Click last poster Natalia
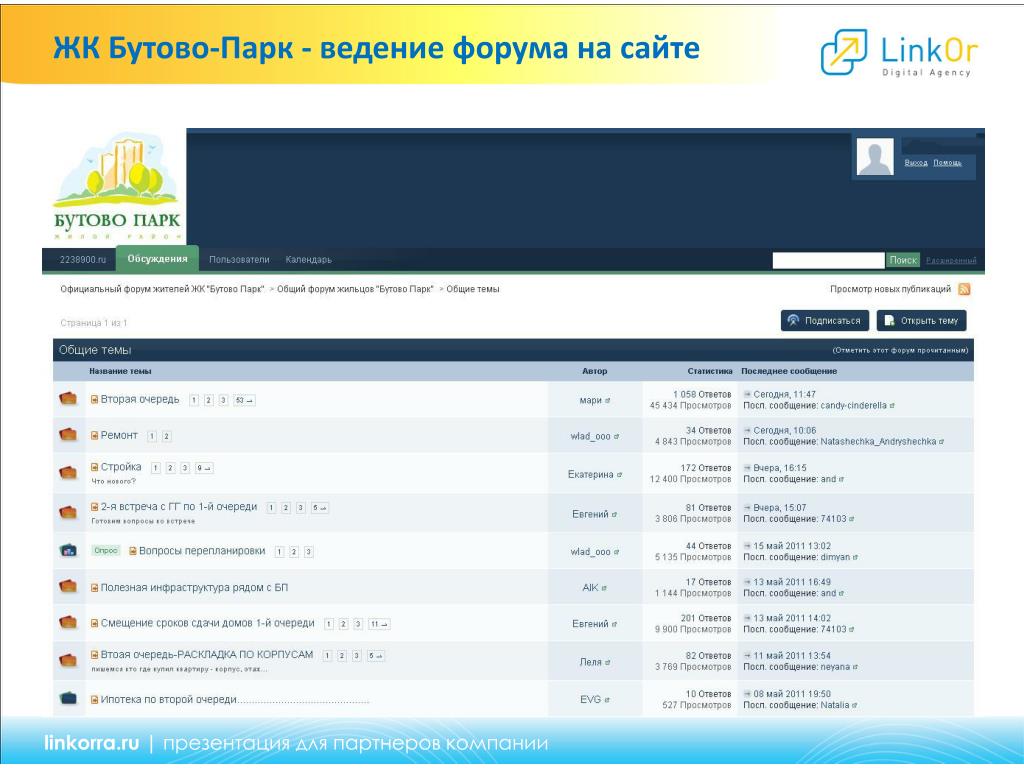This screenshot has height=768, width=1024. [835, 705]
